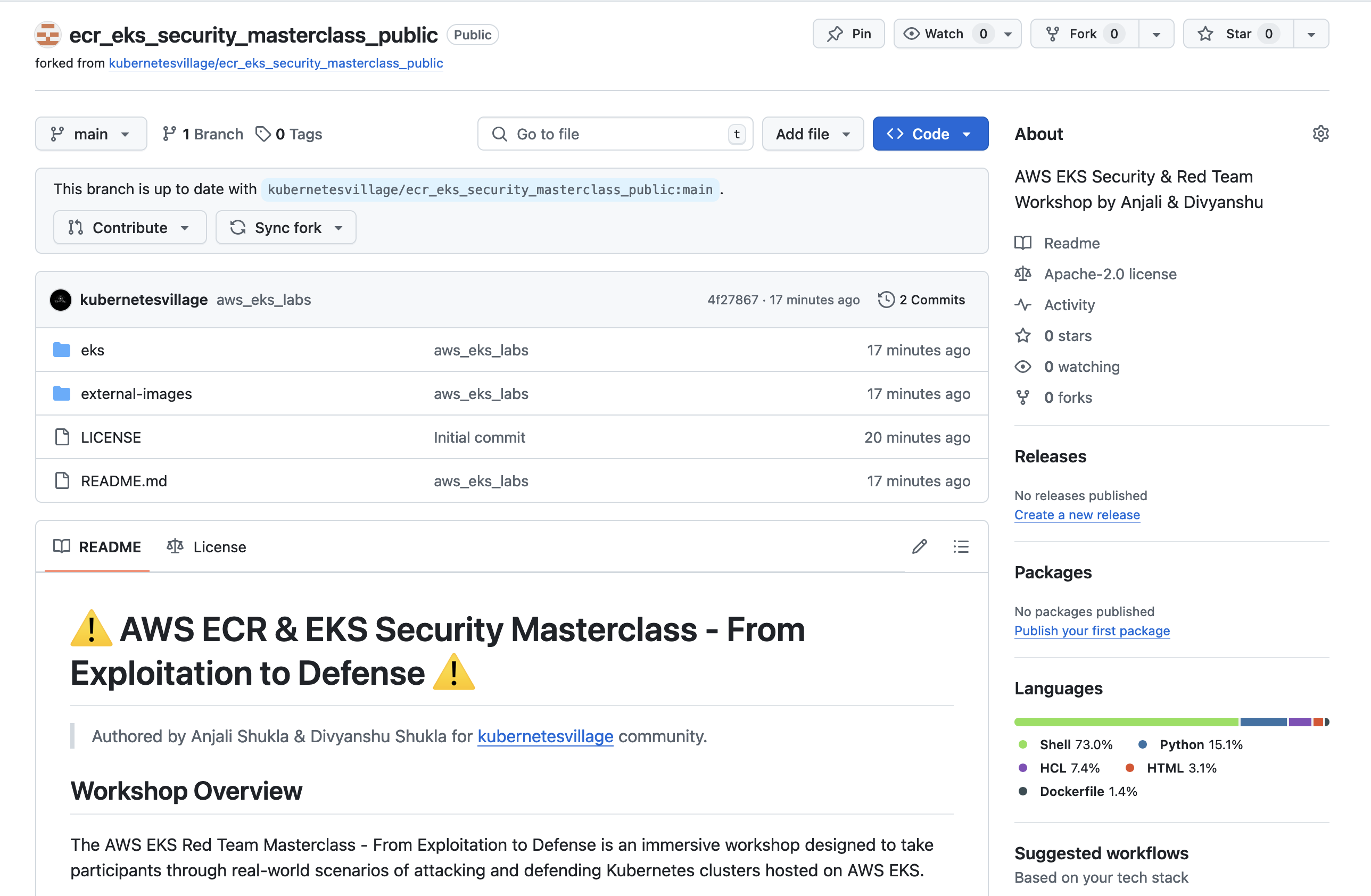The width and height of the screenshot is (1371, 896).
Task: Click the Readme link in About sidebar
Action: (x=1071, y=243)
